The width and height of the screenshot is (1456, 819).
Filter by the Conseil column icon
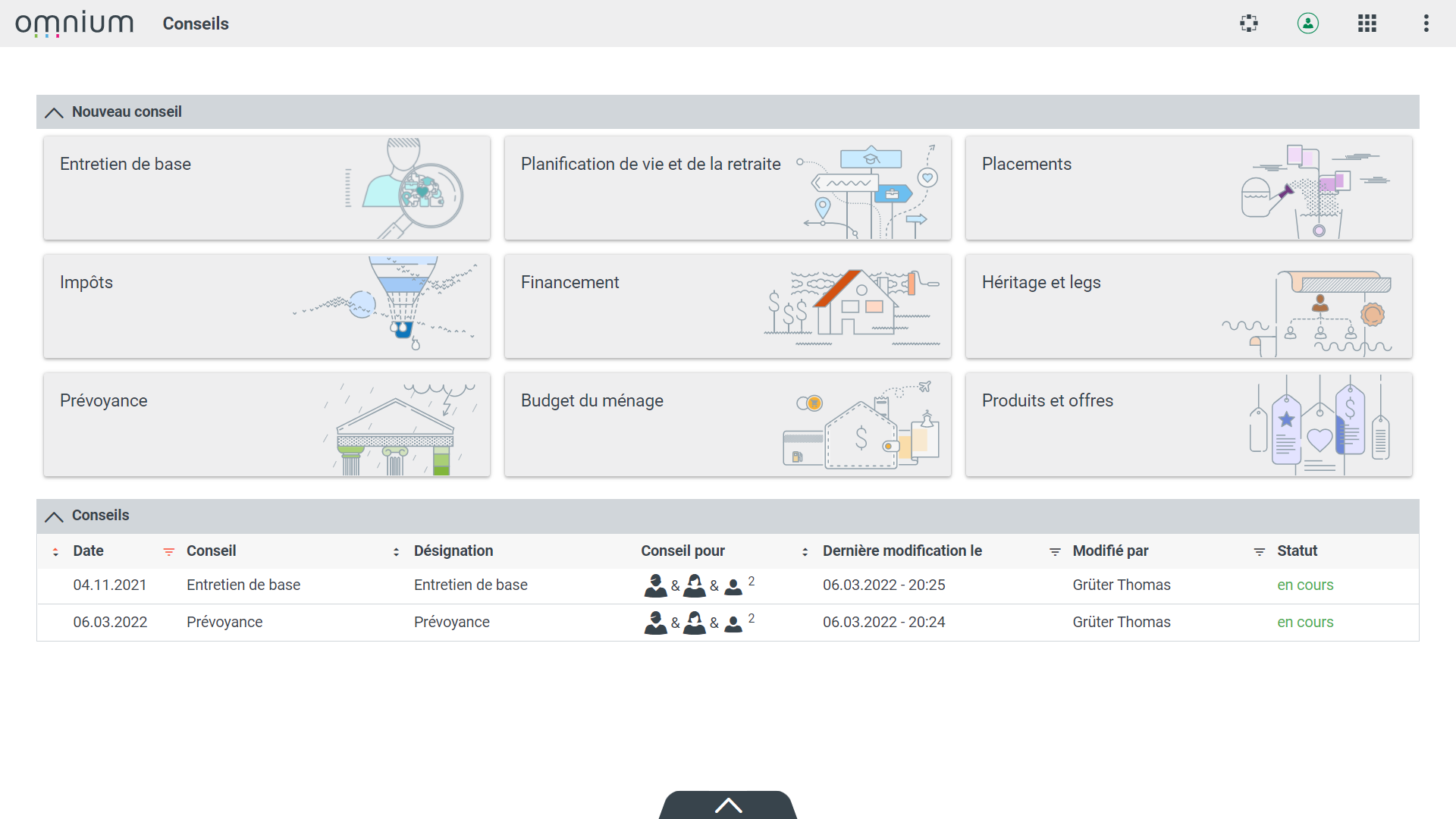coord(169,552)
